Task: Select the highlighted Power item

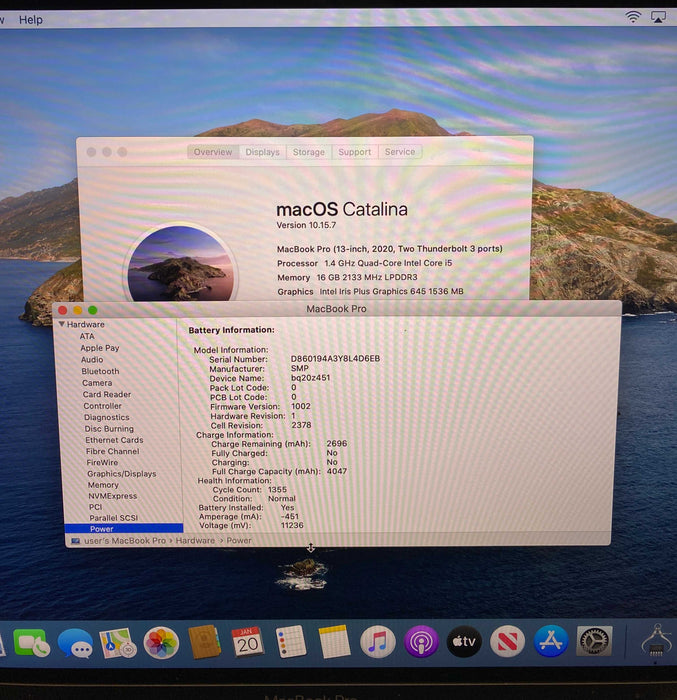Action: 124,528
